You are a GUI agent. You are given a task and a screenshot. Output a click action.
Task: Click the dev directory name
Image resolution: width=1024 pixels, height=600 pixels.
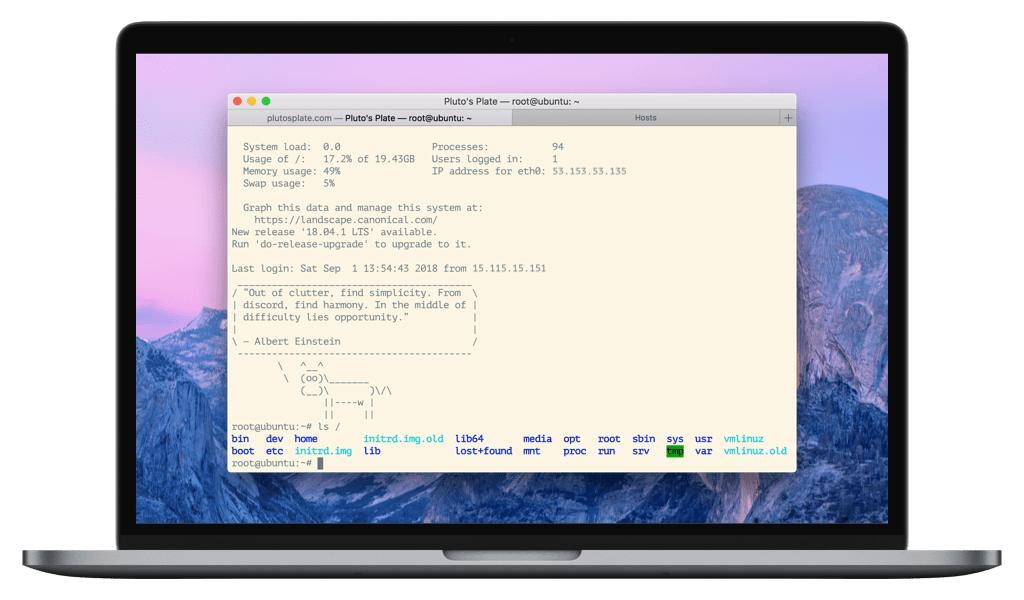point(274,439)
